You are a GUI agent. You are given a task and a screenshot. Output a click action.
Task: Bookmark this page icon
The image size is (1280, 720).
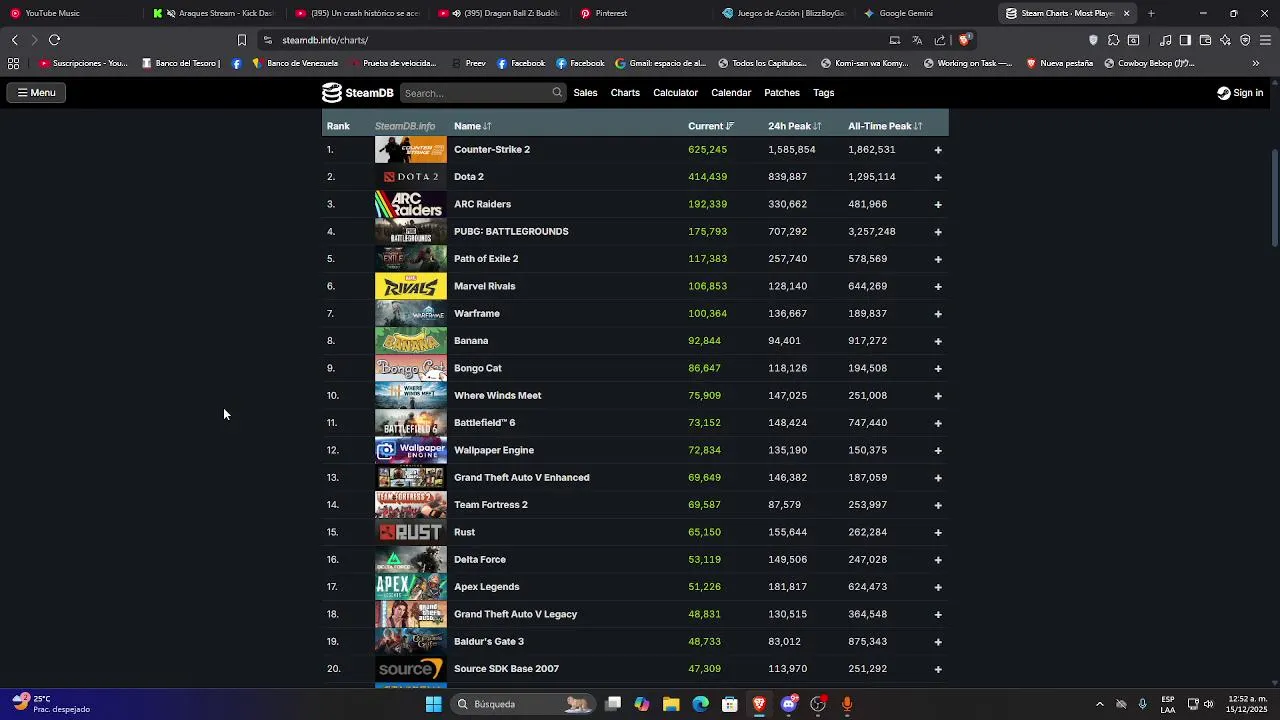pyautogui.click(x=241, y=40)
